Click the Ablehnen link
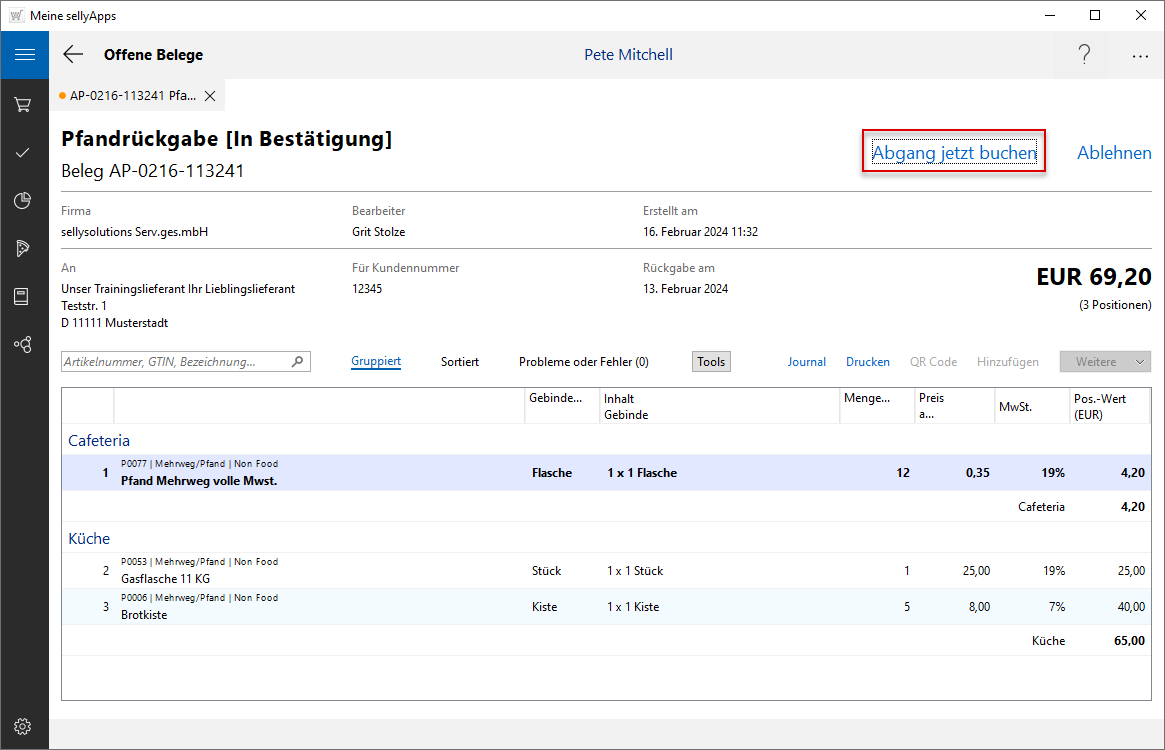 [x=1114, y=153]
